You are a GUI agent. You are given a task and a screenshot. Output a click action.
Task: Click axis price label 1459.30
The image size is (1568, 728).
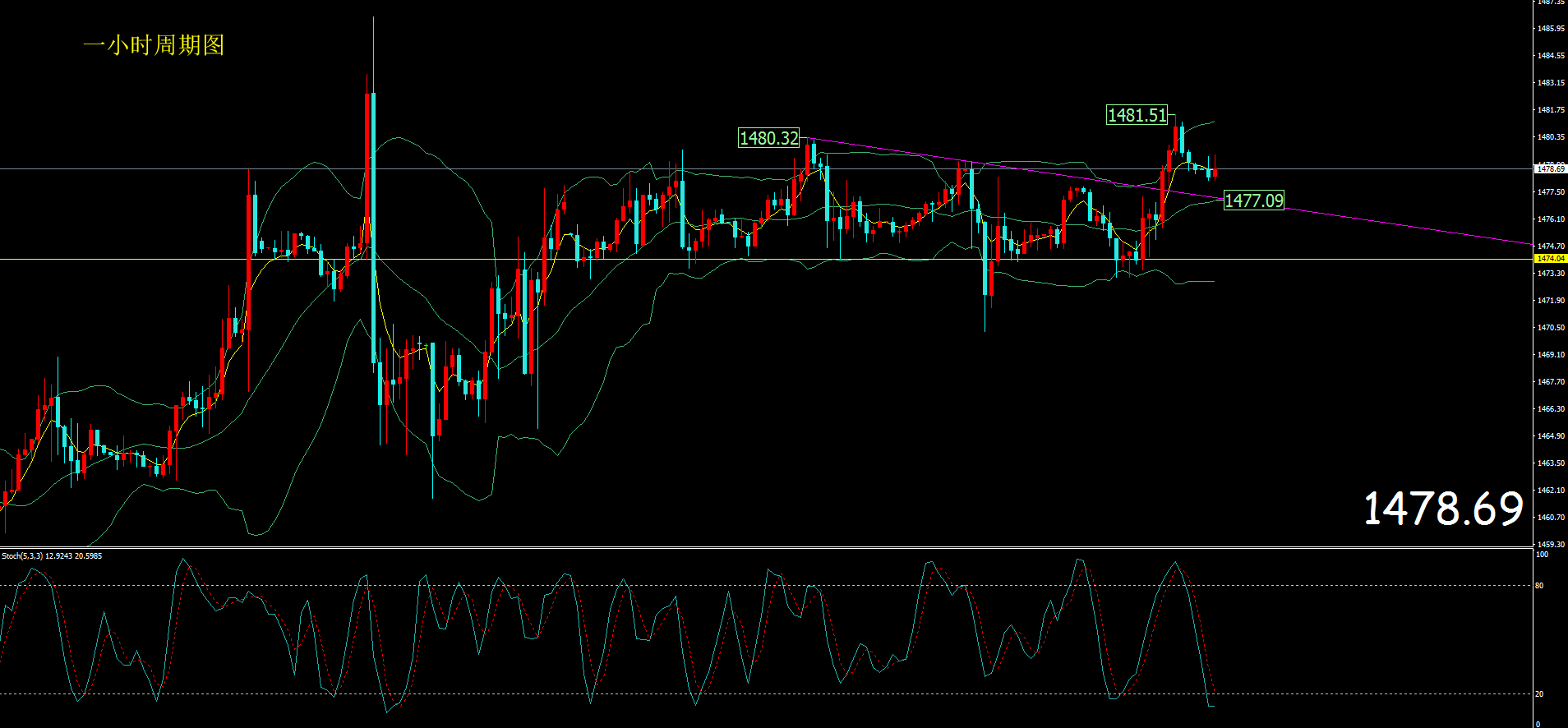click(x=1551, y=545)
